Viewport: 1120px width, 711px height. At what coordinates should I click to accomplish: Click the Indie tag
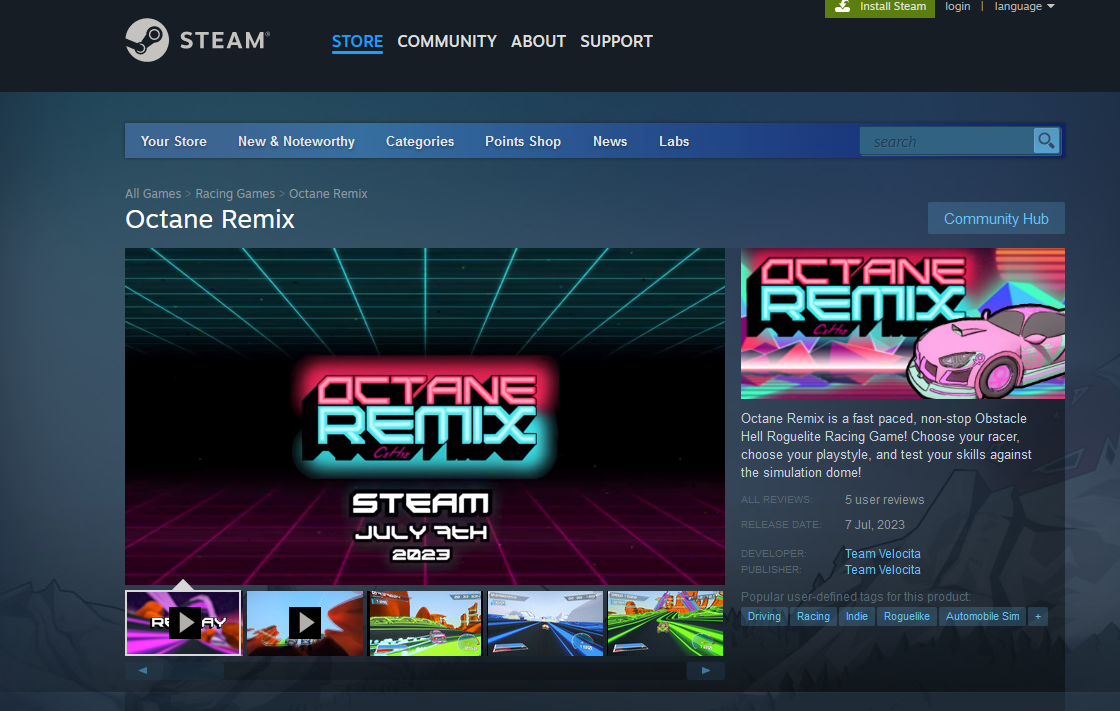click(857, 616)
